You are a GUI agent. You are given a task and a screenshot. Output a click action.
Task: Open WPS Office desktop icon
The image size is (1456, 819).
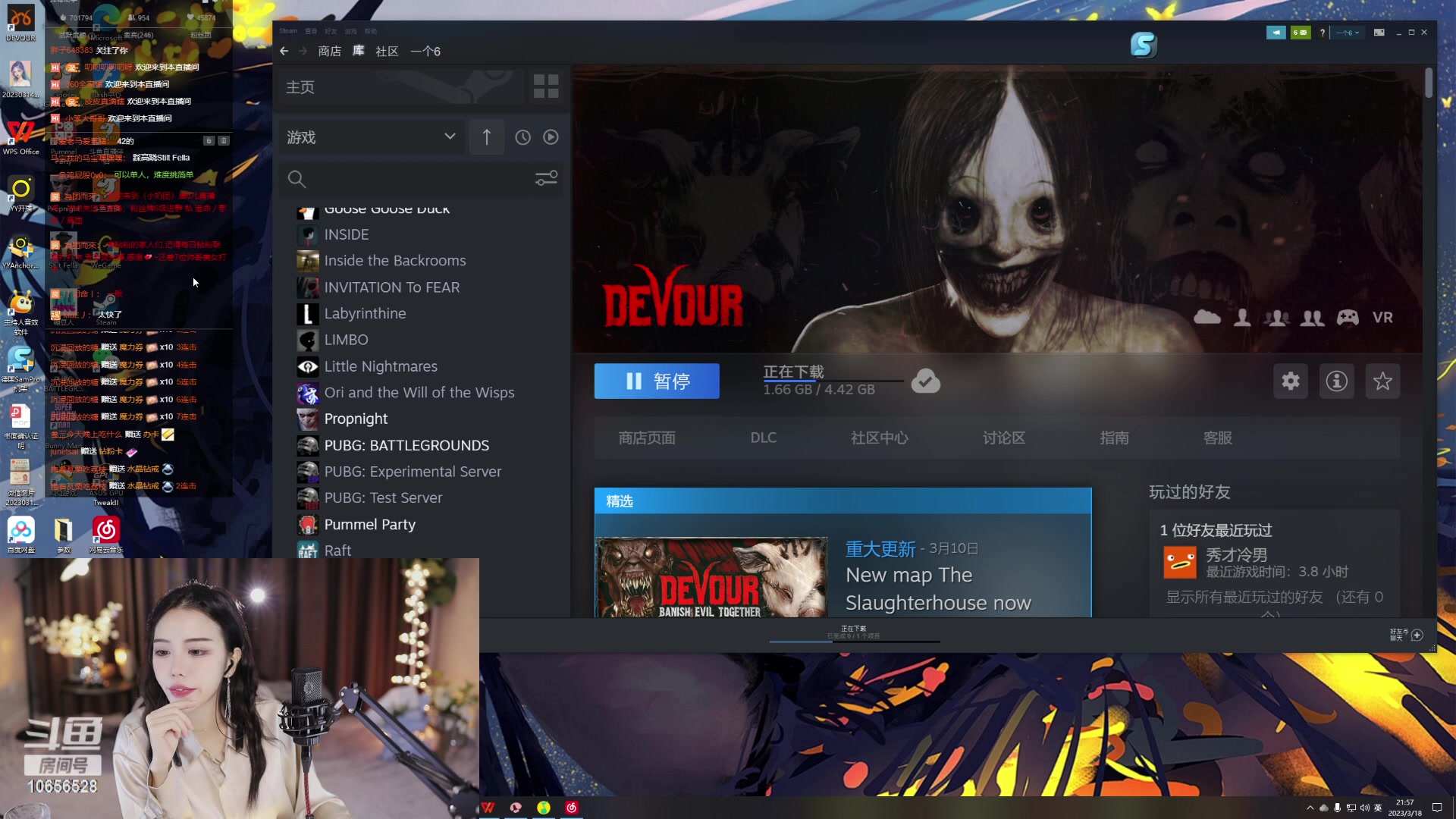point(20,137)
